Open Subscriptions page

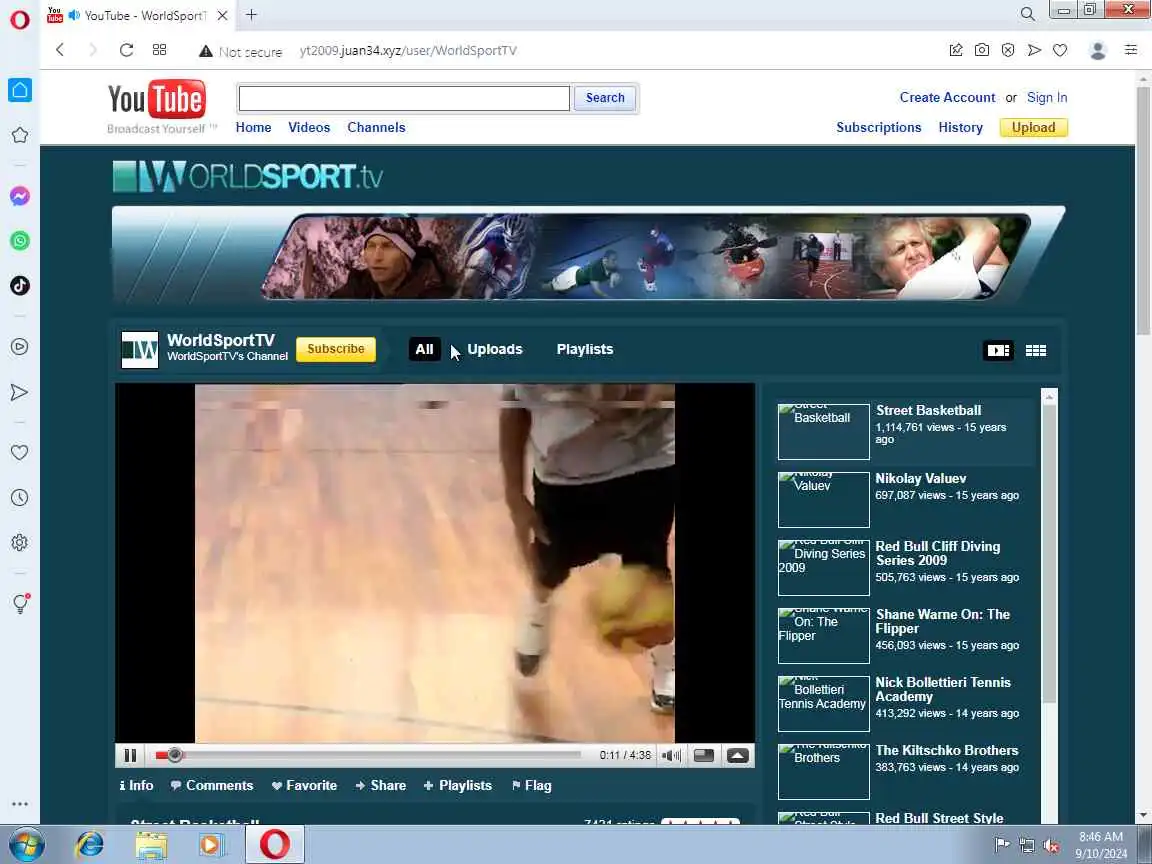879,127
